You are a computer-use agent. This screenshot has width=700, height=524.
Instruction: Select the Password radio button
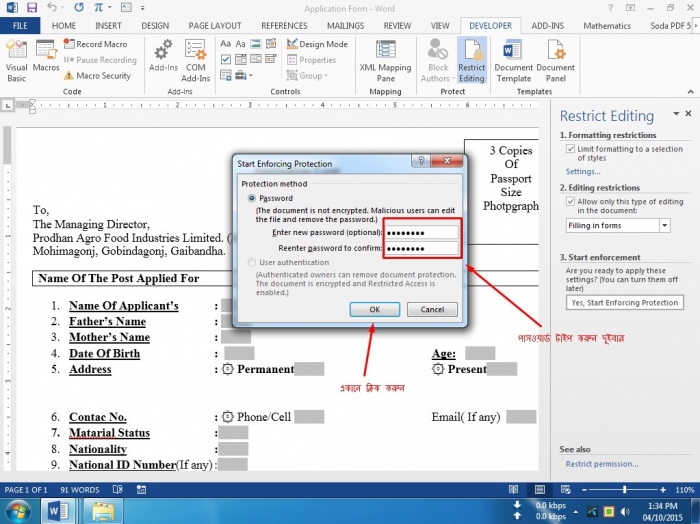coord(251,198)
